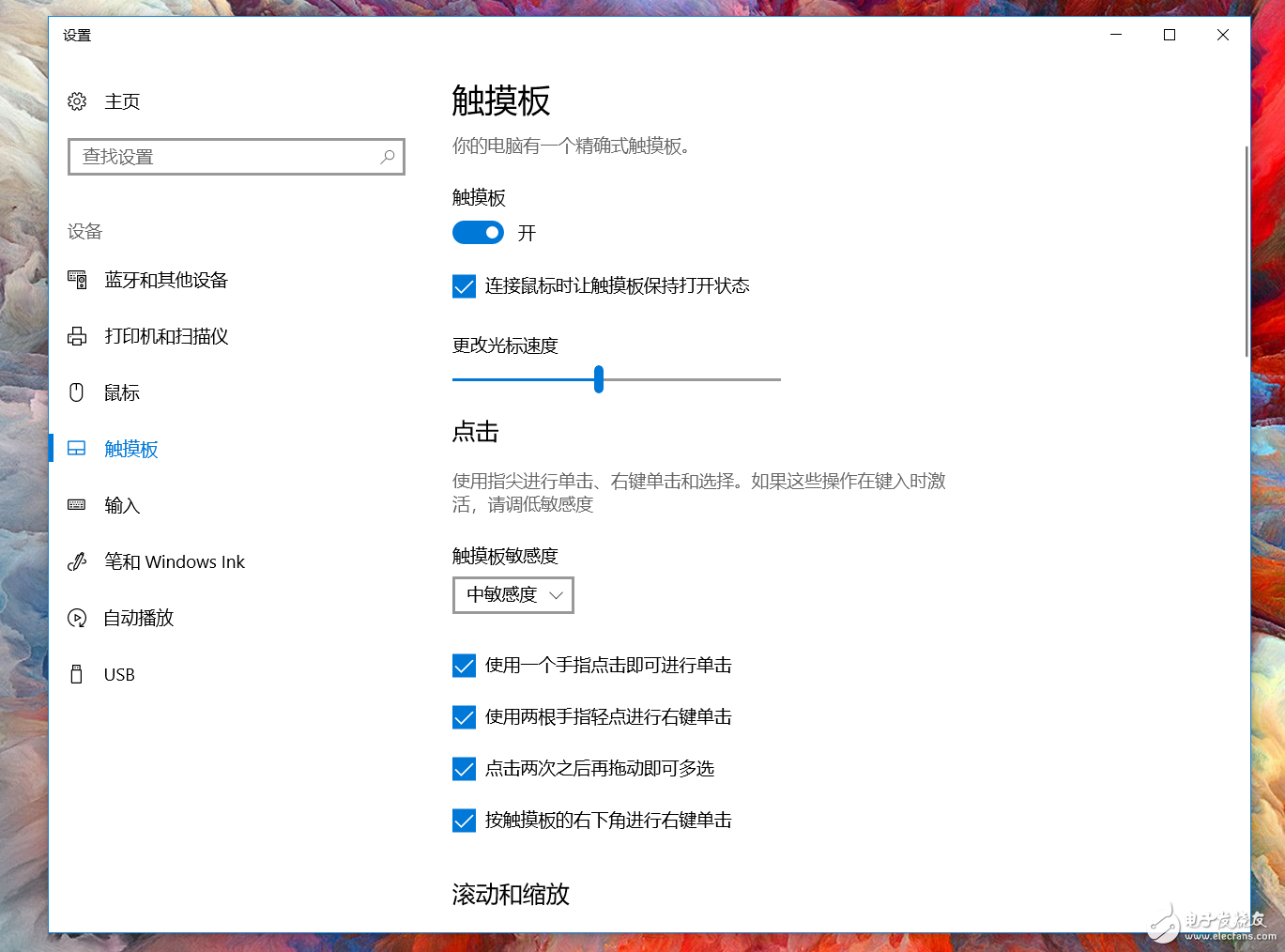The image size is (1285, 952).
Task: Uncheck 使用一个手指点击即可进行单击 checkbox
Action: click(465, 666)
